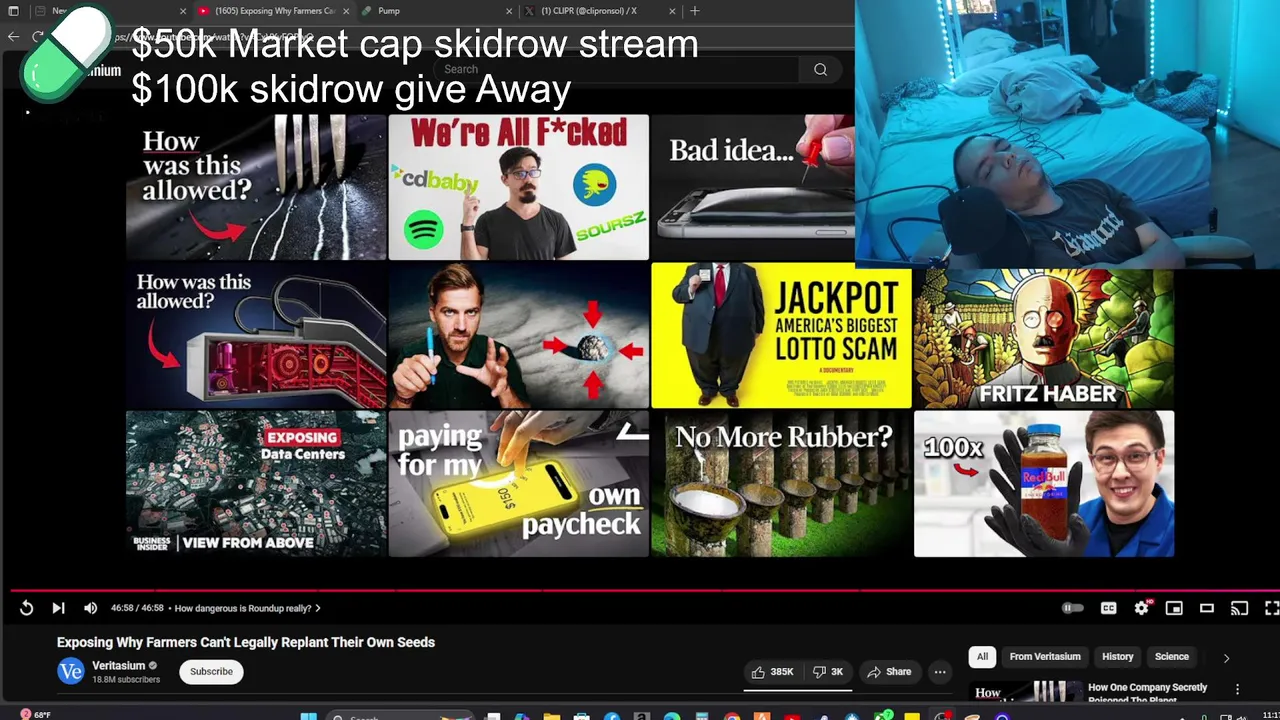This screenshot has height=720, width=1280.
Task: Open How One Company Secretly Poisoned video
Action: (1147, 693)
